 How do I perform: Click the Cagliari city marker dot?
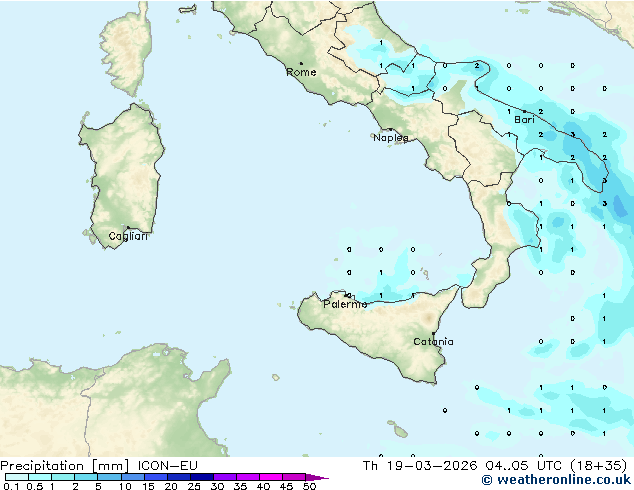pos(128,228)
